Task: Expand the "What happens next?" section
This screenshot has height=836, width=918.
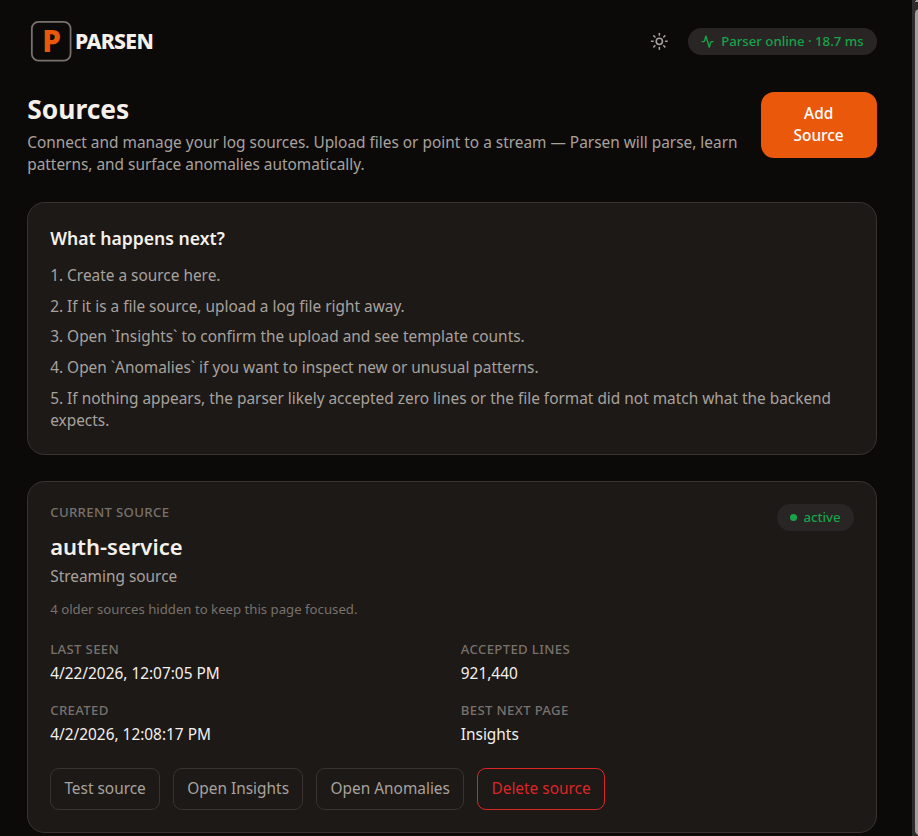Action: (137, 238)
